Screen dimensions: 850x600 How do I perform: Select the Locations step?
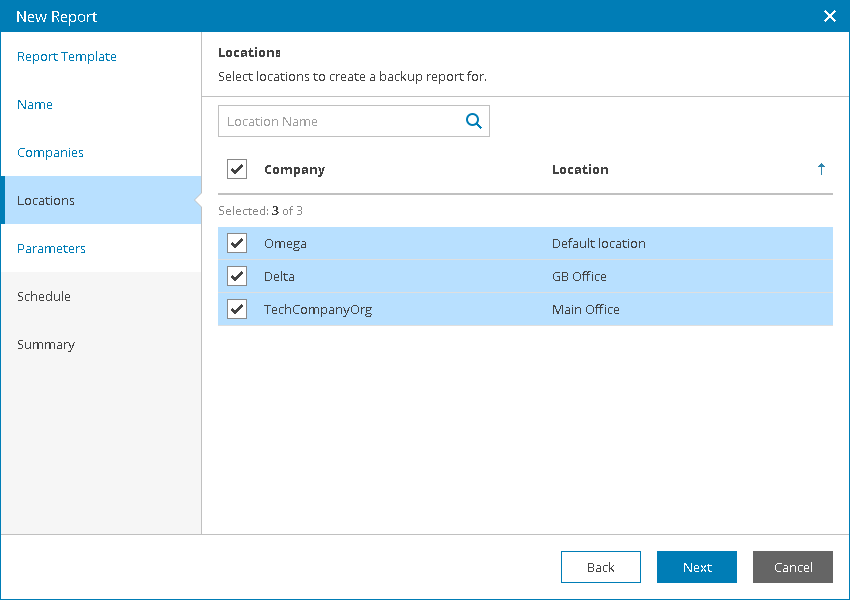tap(101, 200)
